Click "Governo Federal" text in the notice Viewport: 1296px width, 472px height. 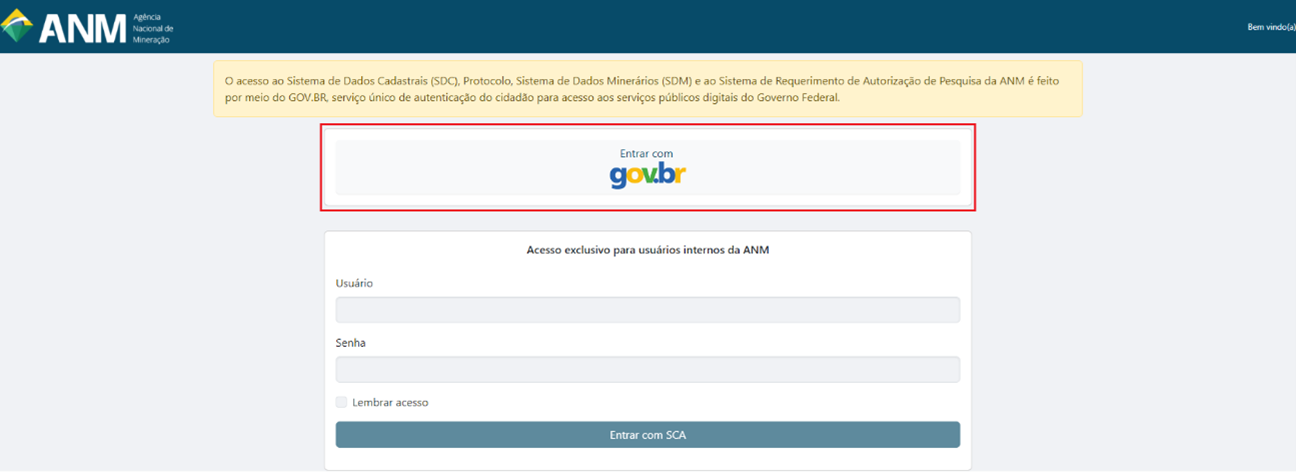click(x=803, y=98)
